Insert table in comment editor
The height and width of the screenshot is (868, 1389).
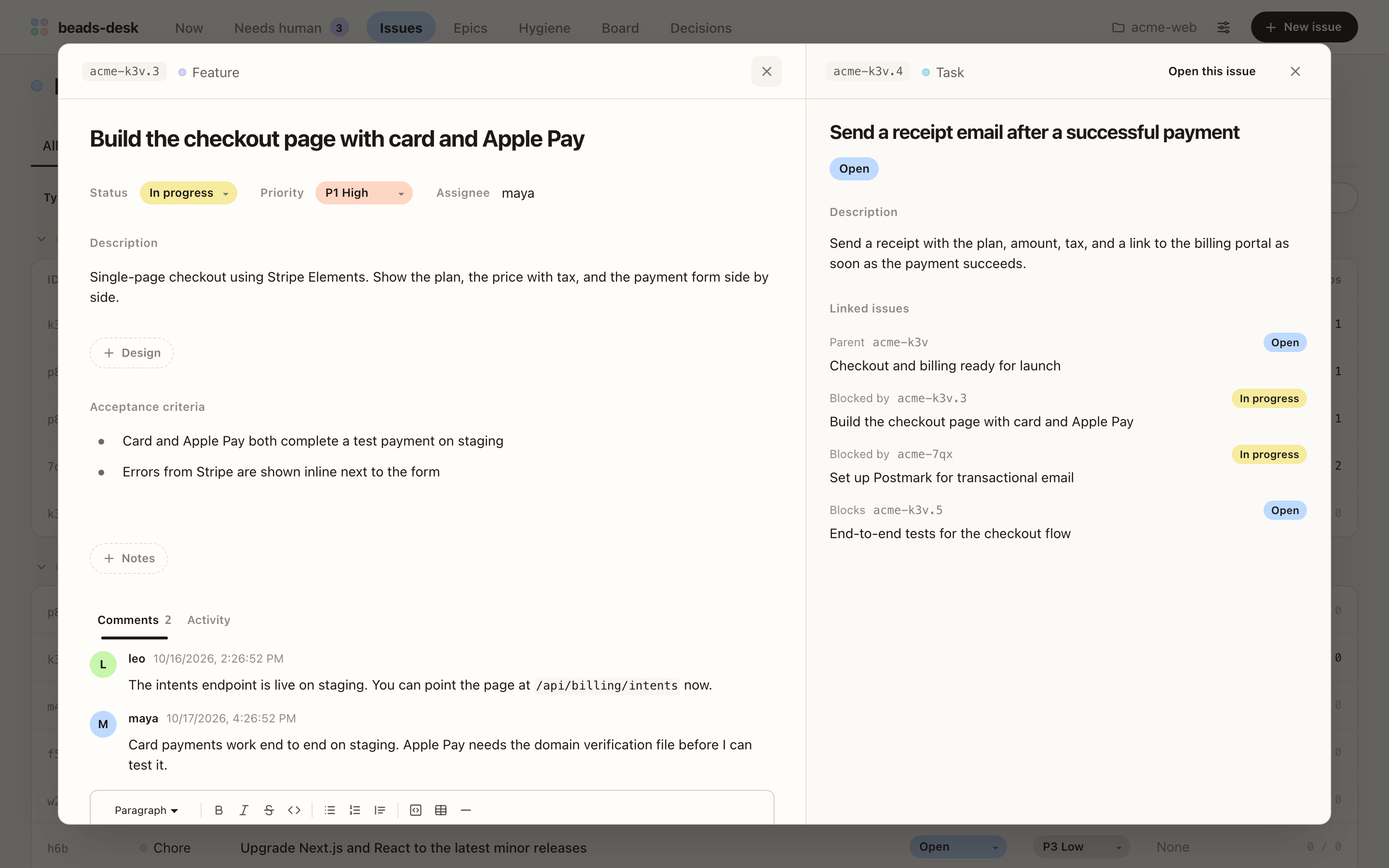coord(441,810)
